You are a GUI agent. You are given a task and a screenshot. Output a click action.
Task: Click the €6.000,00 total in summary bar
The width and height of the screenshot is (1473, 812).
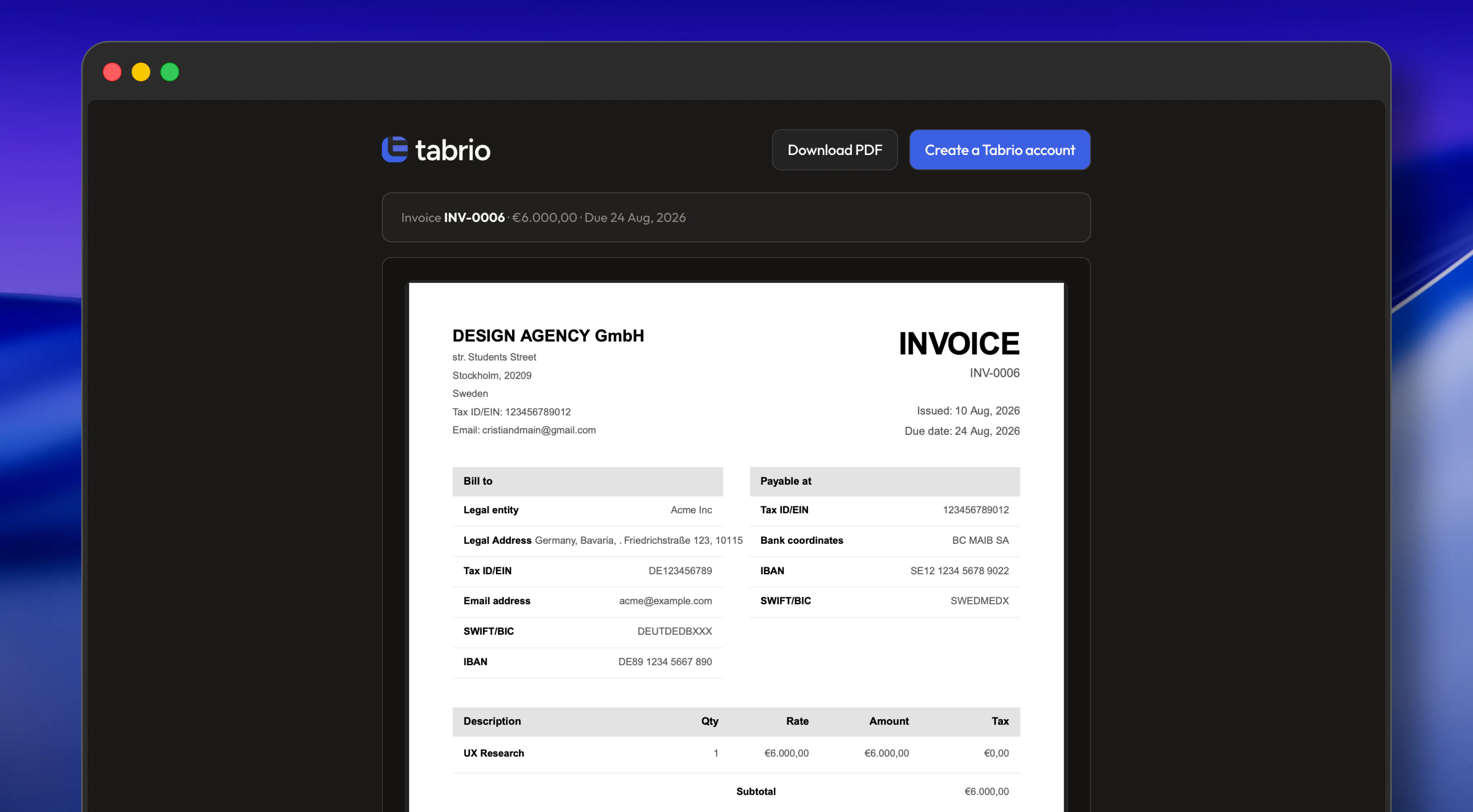pyautogui.click(x=544, y=217)
